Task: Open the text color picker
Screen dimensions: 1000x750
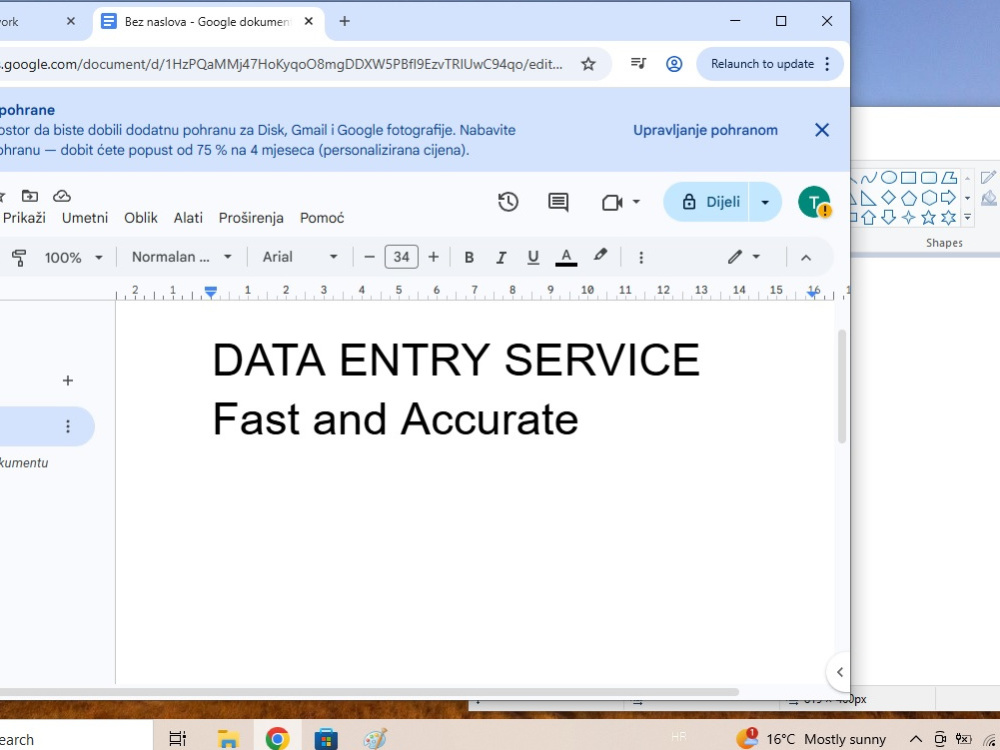Action: (566, 257)
